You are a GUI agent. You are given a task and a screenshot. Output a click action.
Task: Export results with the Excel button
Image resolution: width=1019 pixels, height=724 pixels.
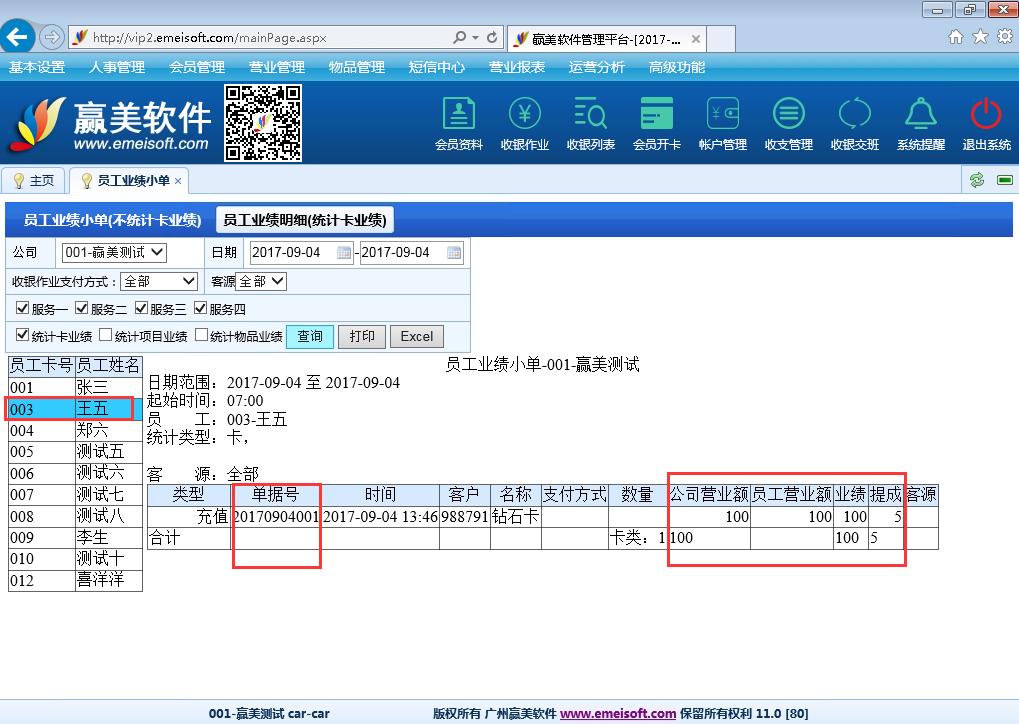[x=416, y=336]
